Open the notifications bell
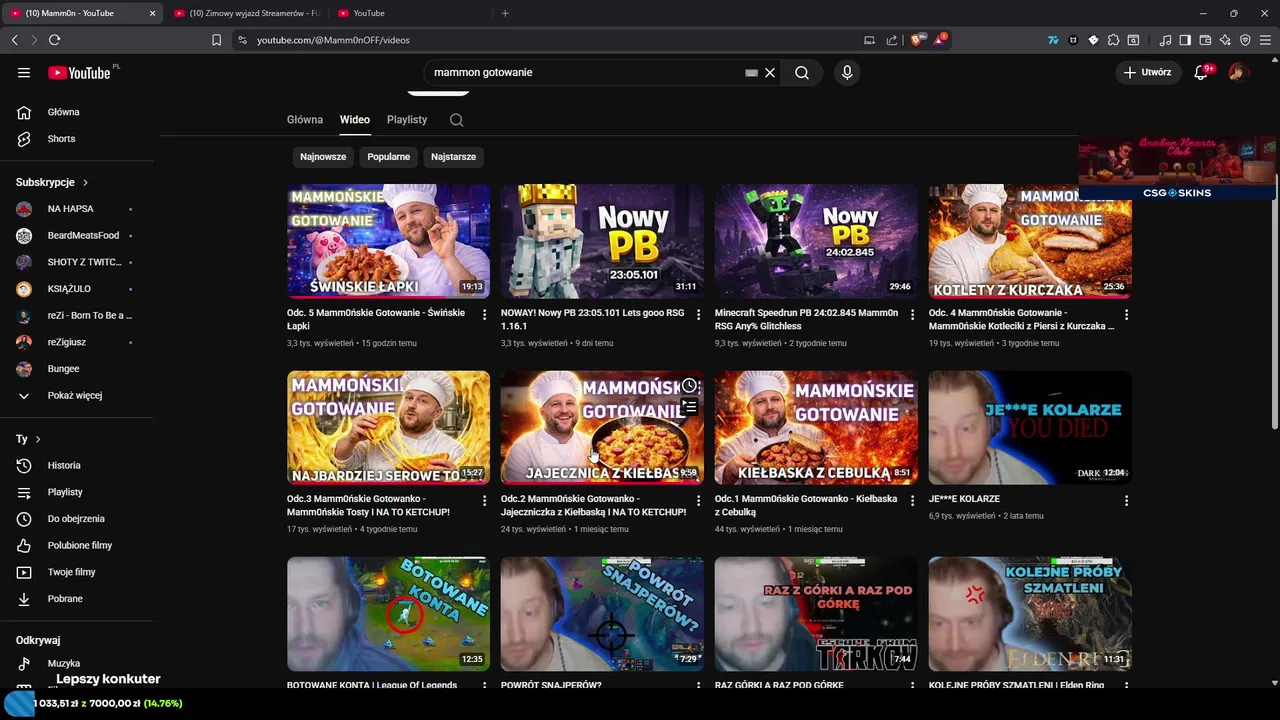The image size is (1280, 720). coord(1201,73)
